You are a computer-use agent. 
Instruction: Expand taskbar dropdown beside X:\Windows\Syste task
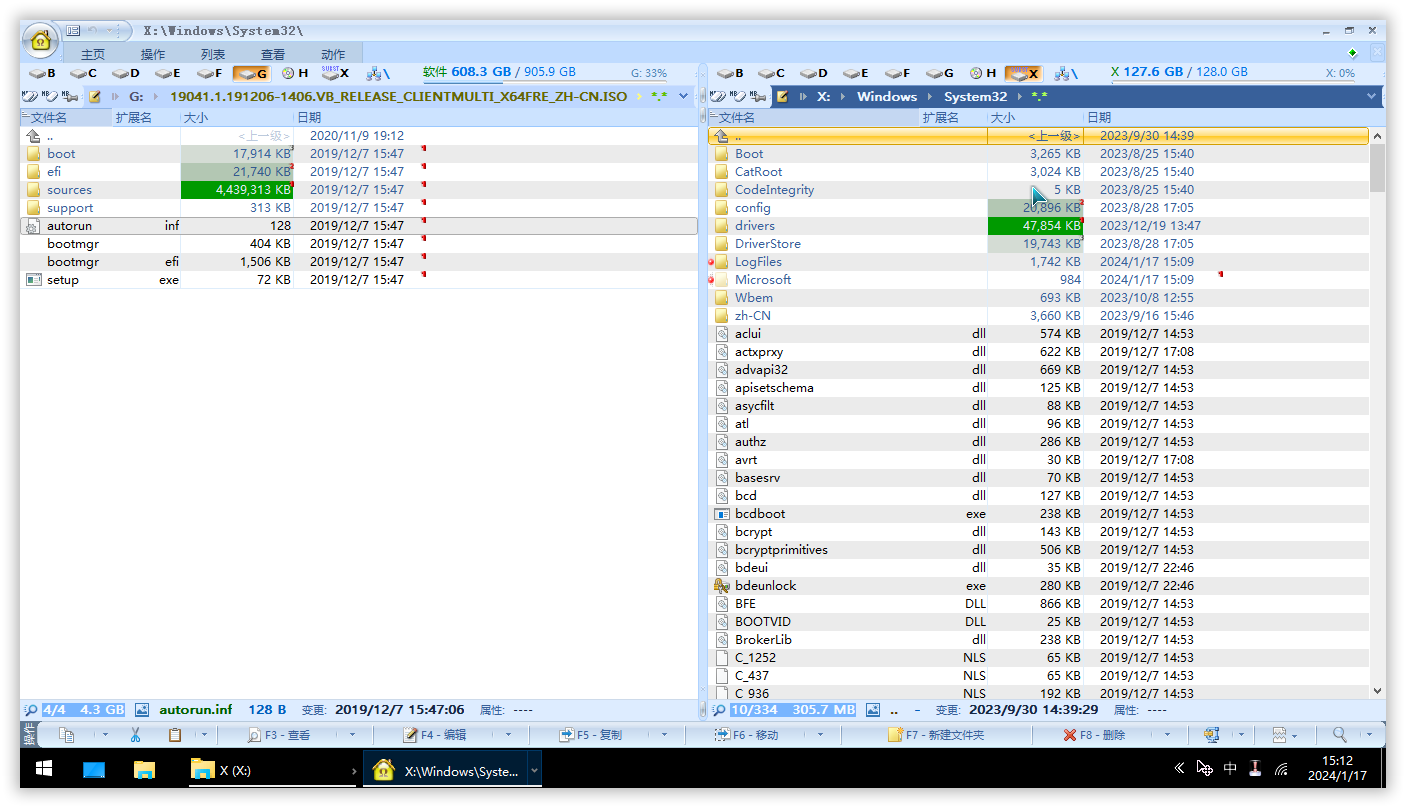click(x=534, y=770)
